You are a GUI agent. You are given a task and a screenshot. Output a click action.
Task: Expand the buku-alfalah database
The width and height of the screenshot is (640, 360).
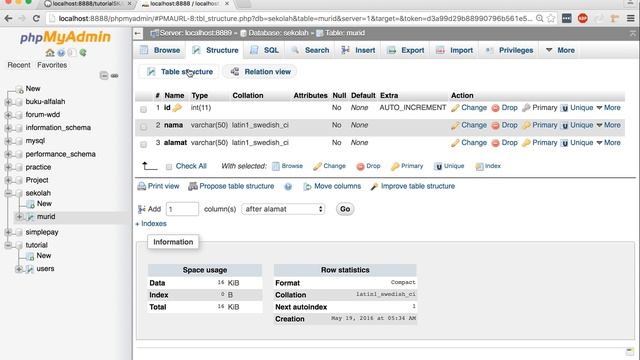pos(8,102)
